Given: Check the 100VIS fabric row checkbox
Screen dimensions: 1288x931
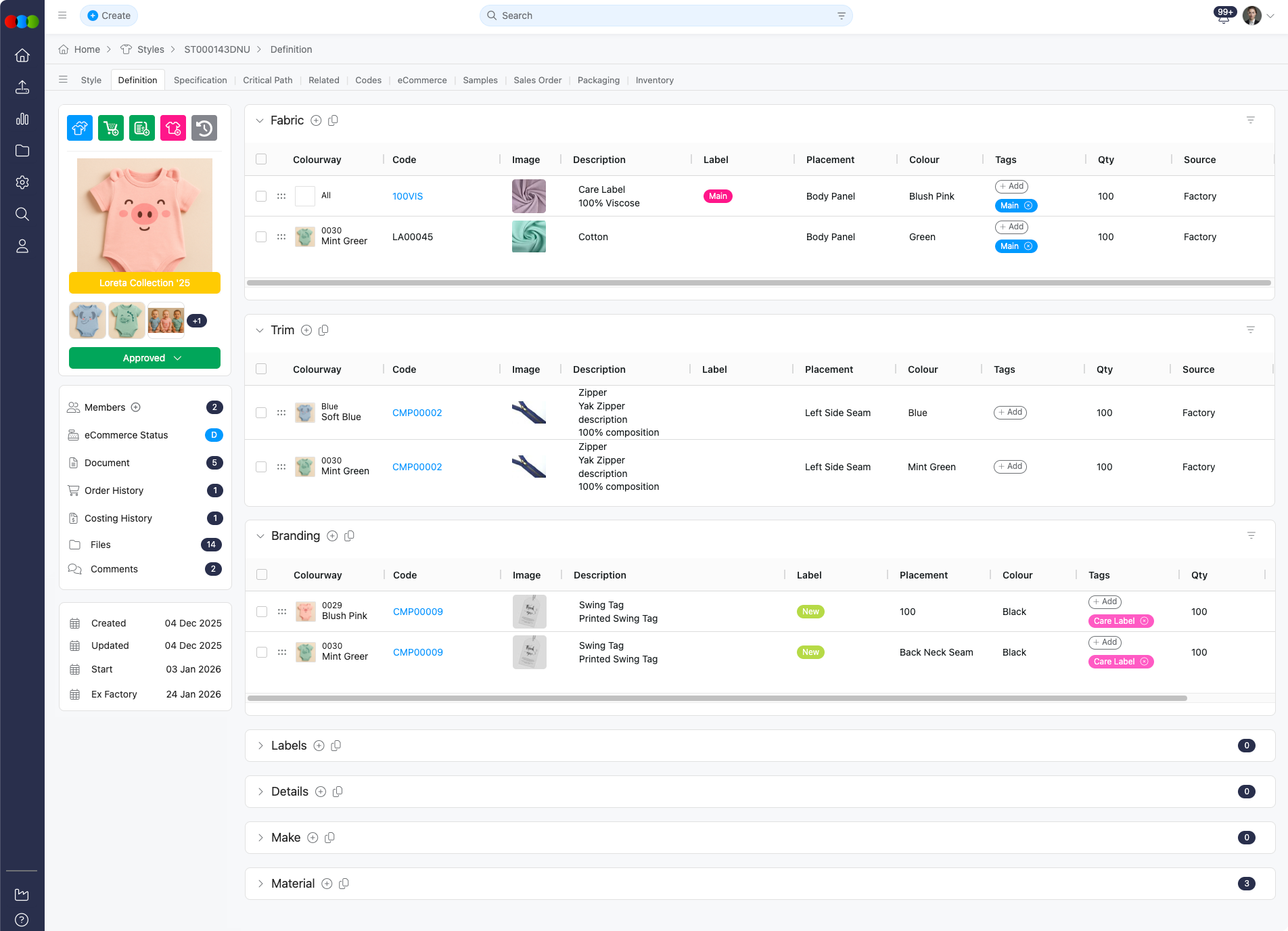Looking at the screenshot, I should (261, 196).
